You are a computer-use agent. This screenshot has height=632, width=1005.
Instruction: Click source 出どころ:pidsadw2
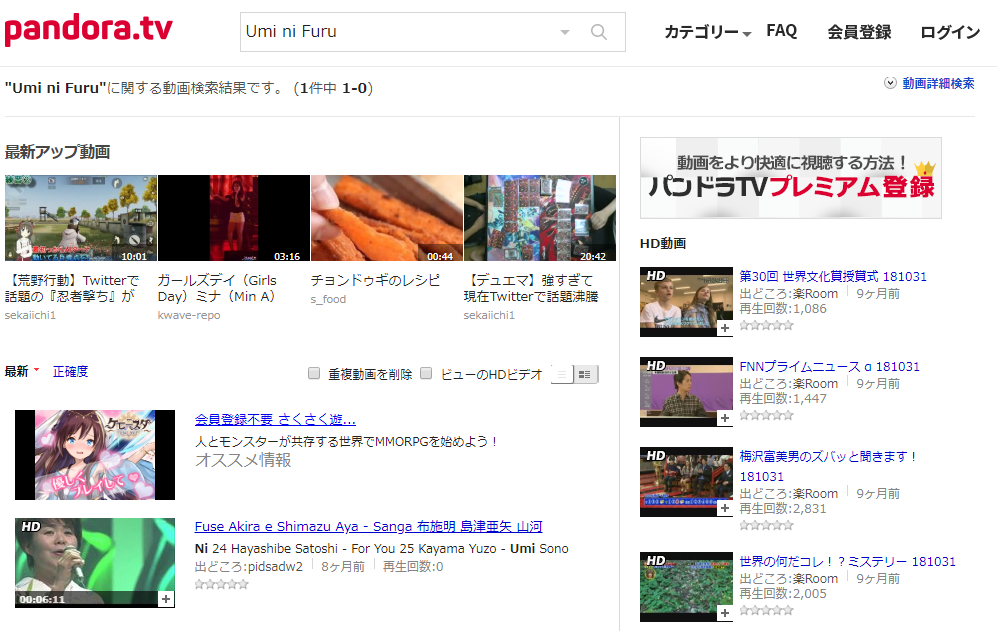coord(249,567)
